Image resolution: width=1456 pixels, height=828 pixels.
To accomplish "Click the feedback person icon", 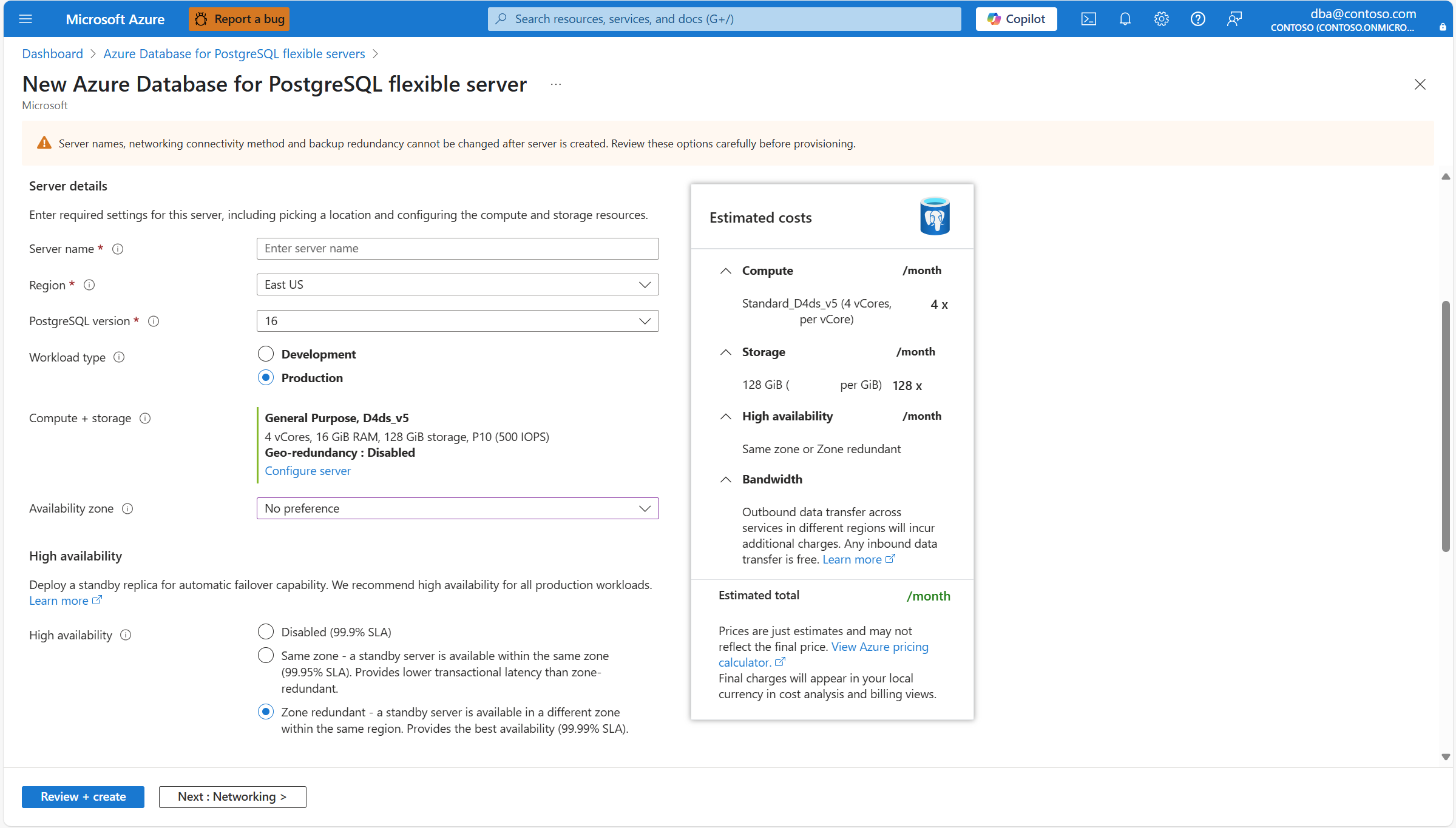I will (1234, 19).
